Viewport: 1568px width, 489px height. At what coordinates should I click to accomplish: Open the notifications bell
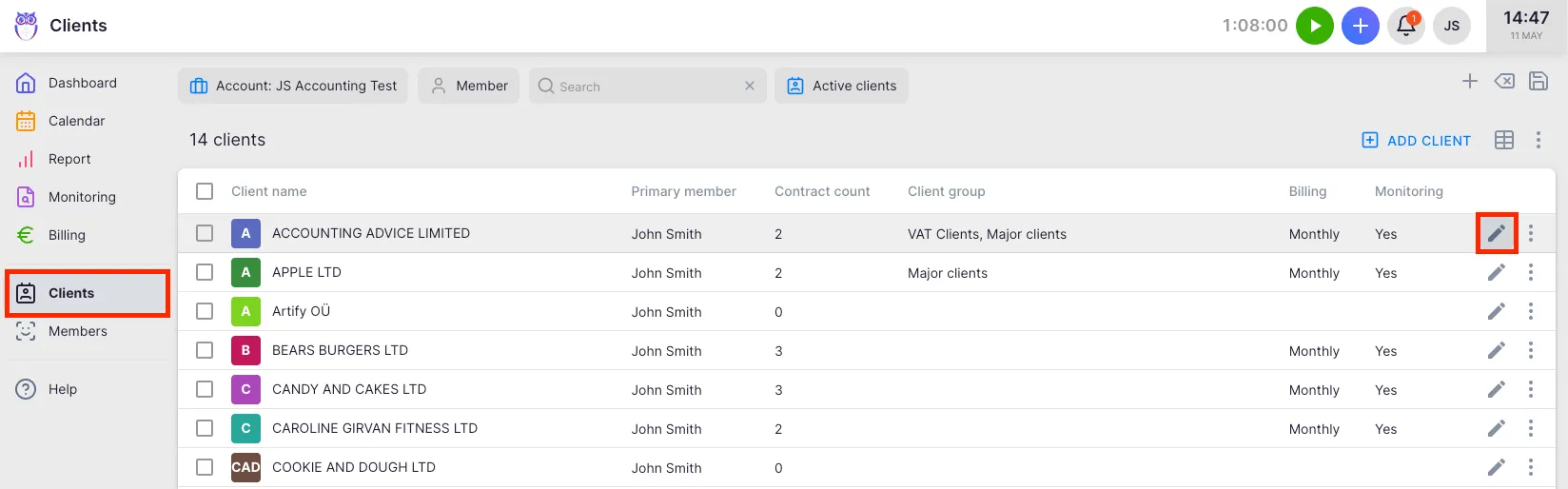point(1405,26)
